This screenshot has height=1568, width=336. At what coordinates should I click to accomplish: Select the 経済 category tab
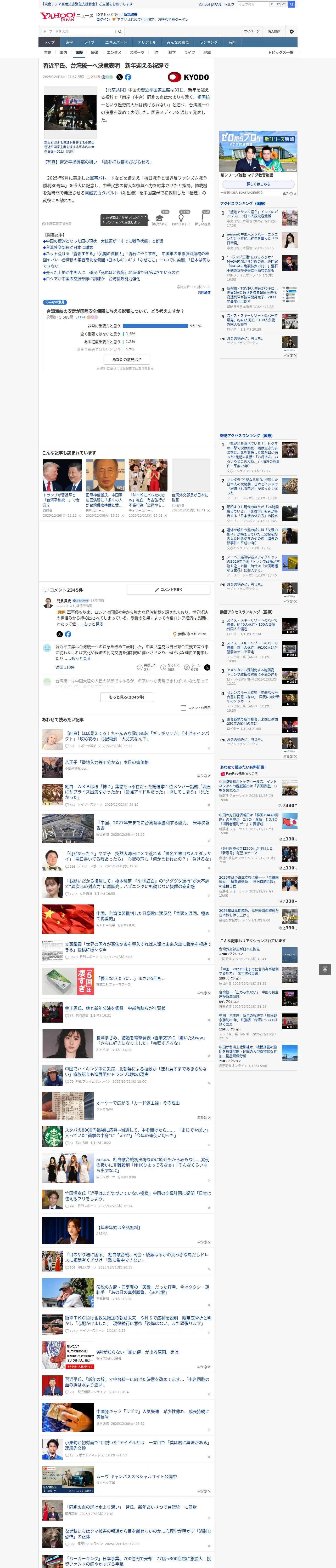(94, 52)
